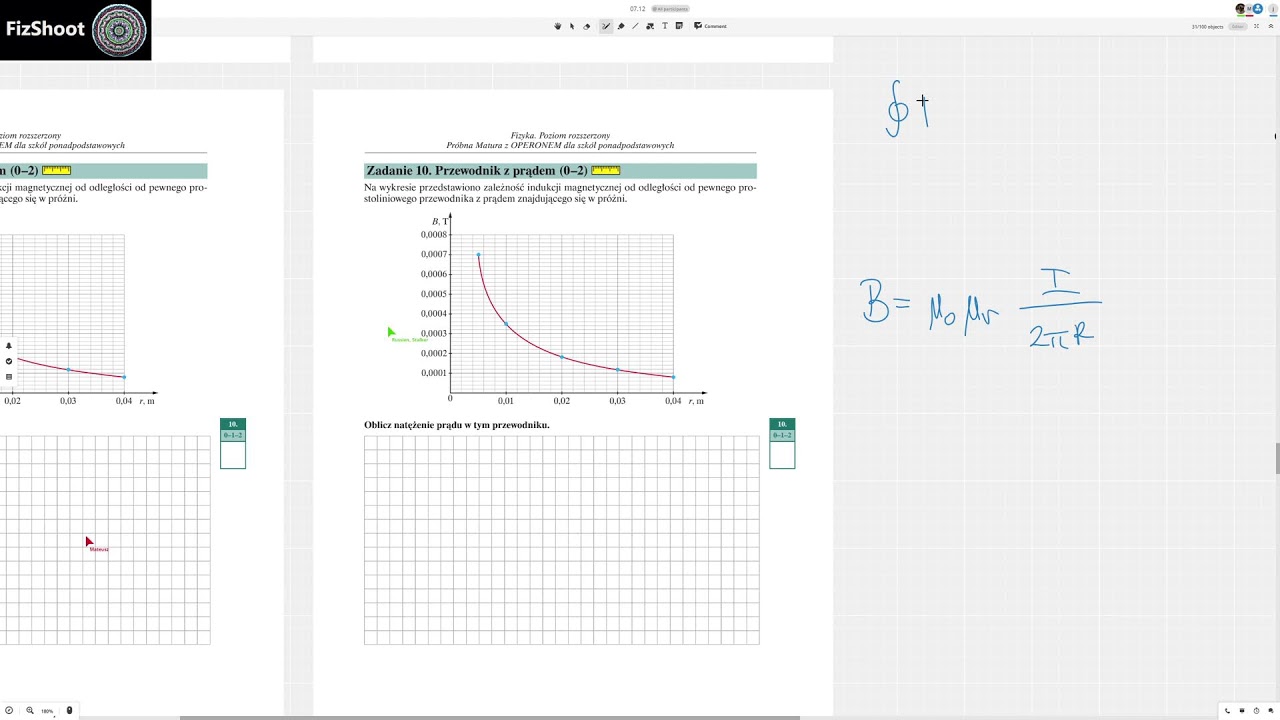Screen dimensions: 1280x720
Task: Select the Zadanie 10 heading bar
Action: [560, 171]
